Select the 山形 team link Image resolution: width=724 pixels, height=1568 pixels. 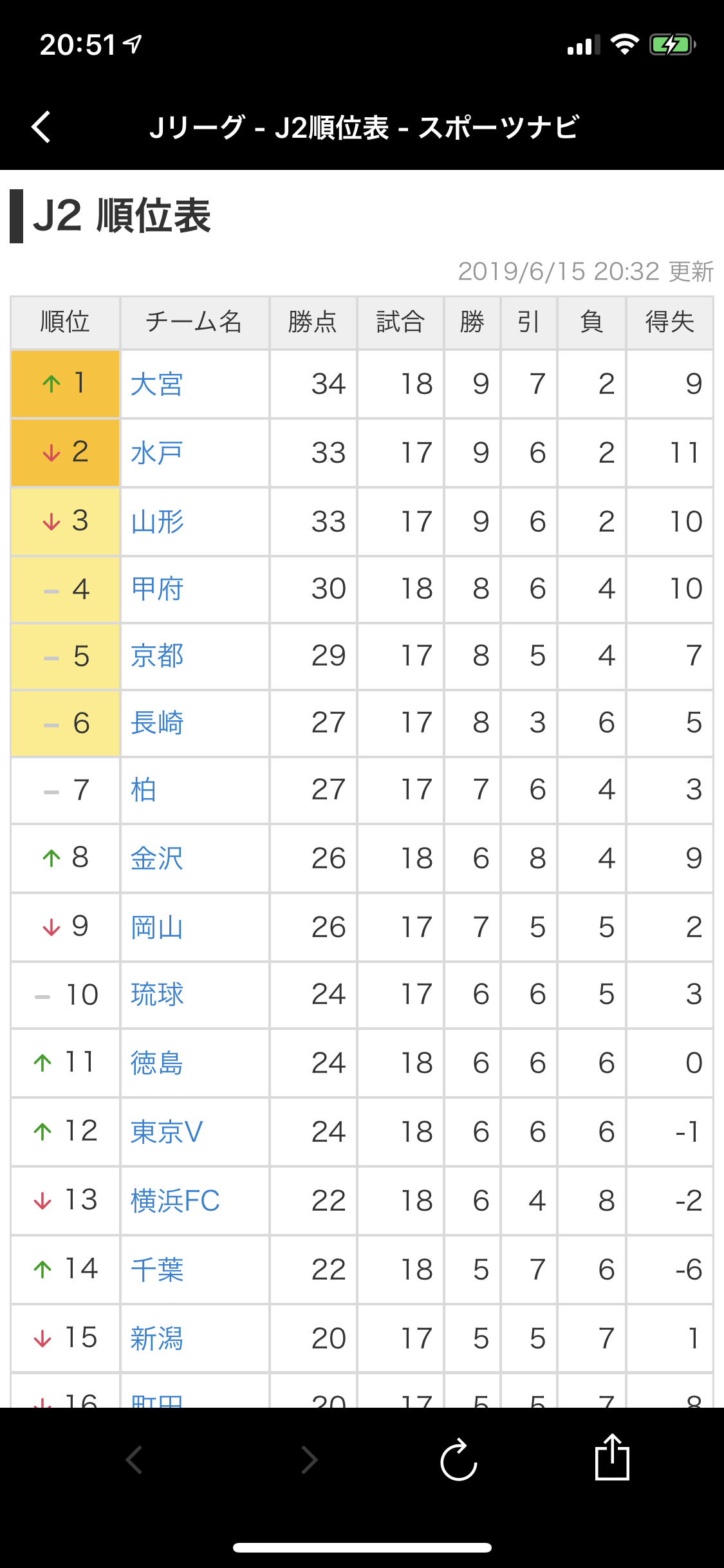pos(157,521)
